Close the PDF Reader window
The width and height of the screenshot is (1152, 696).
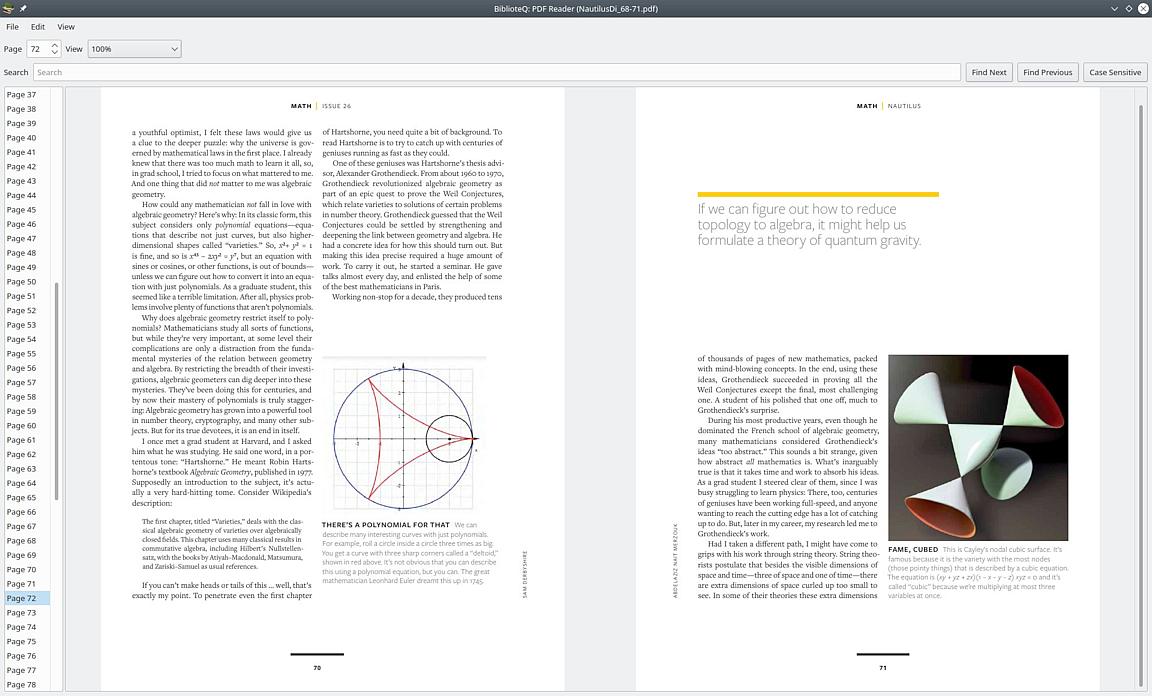coord(1143,8)
